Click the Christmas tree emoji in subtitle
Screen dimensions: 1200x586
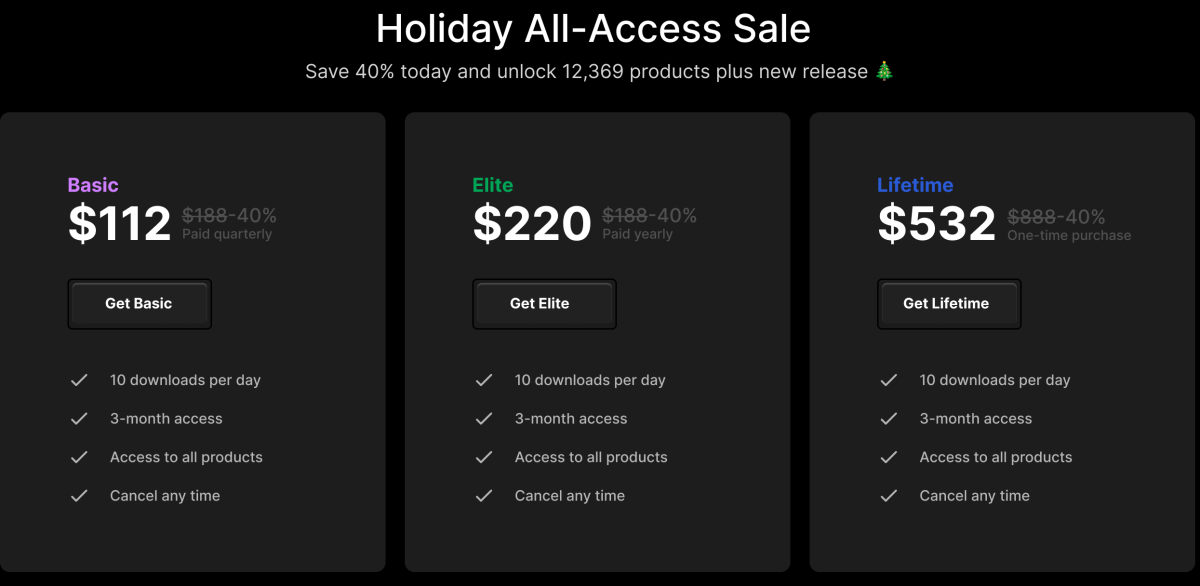tap(884, 71)
